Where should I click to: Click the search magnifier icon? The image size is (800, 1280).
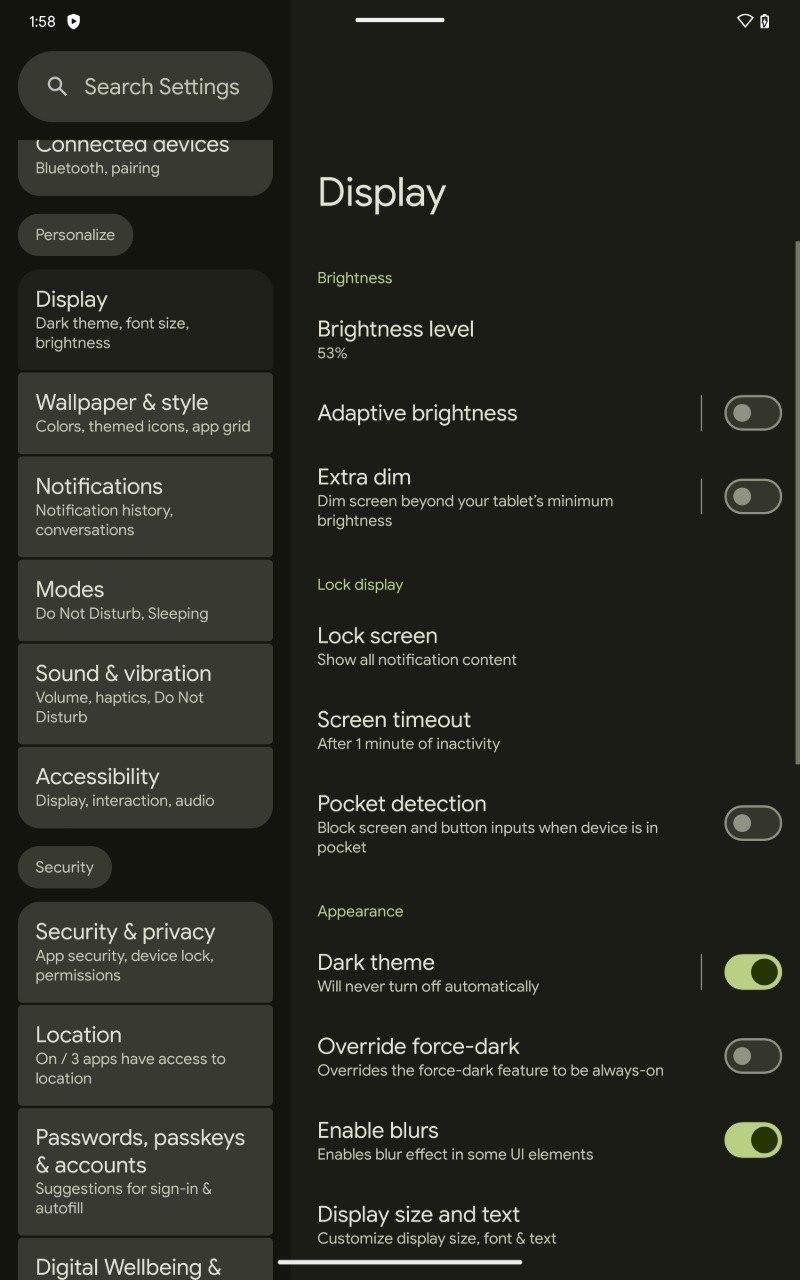click(57, 87)
